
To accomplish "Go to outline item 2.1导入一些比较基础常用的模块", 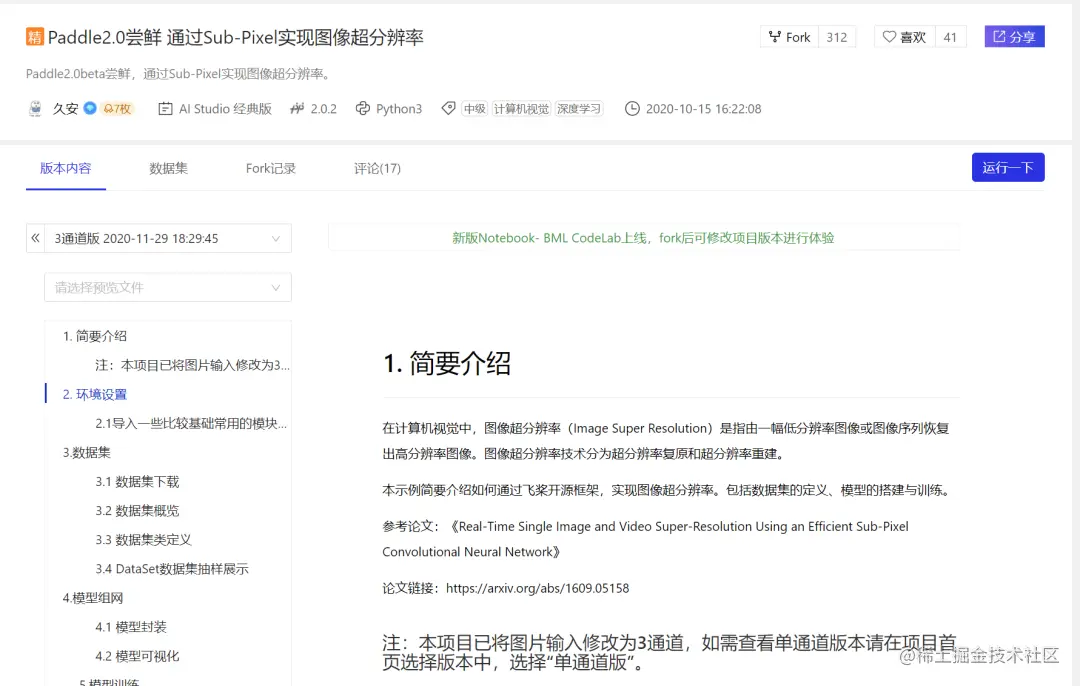I will (191, 424).
